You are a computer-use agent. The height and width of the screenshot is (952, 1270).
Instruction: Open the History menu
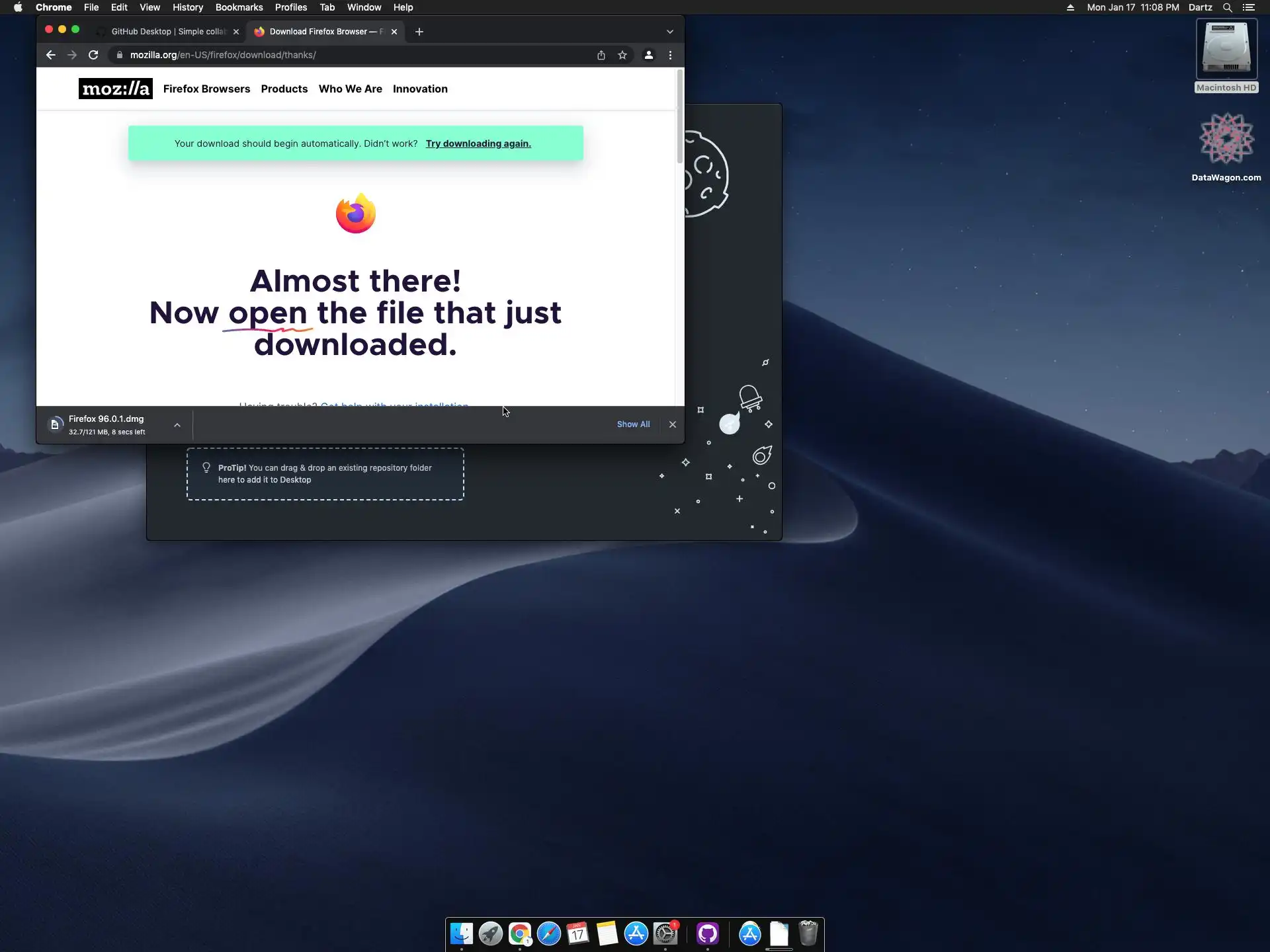187,7
